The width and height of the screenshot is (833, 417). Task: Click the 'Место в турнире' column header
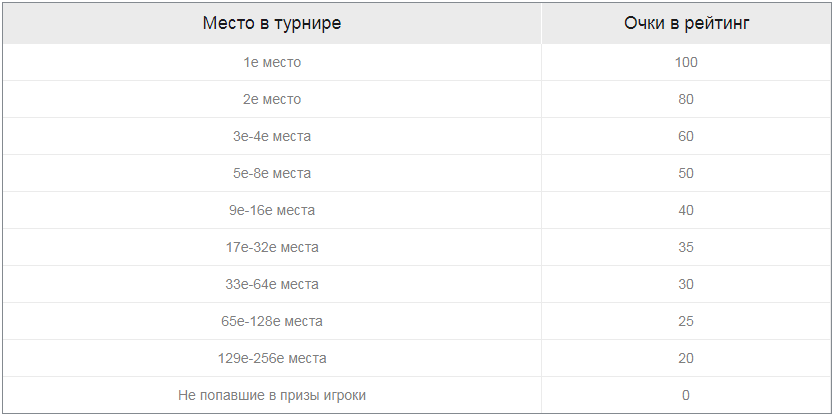point(272,23)
